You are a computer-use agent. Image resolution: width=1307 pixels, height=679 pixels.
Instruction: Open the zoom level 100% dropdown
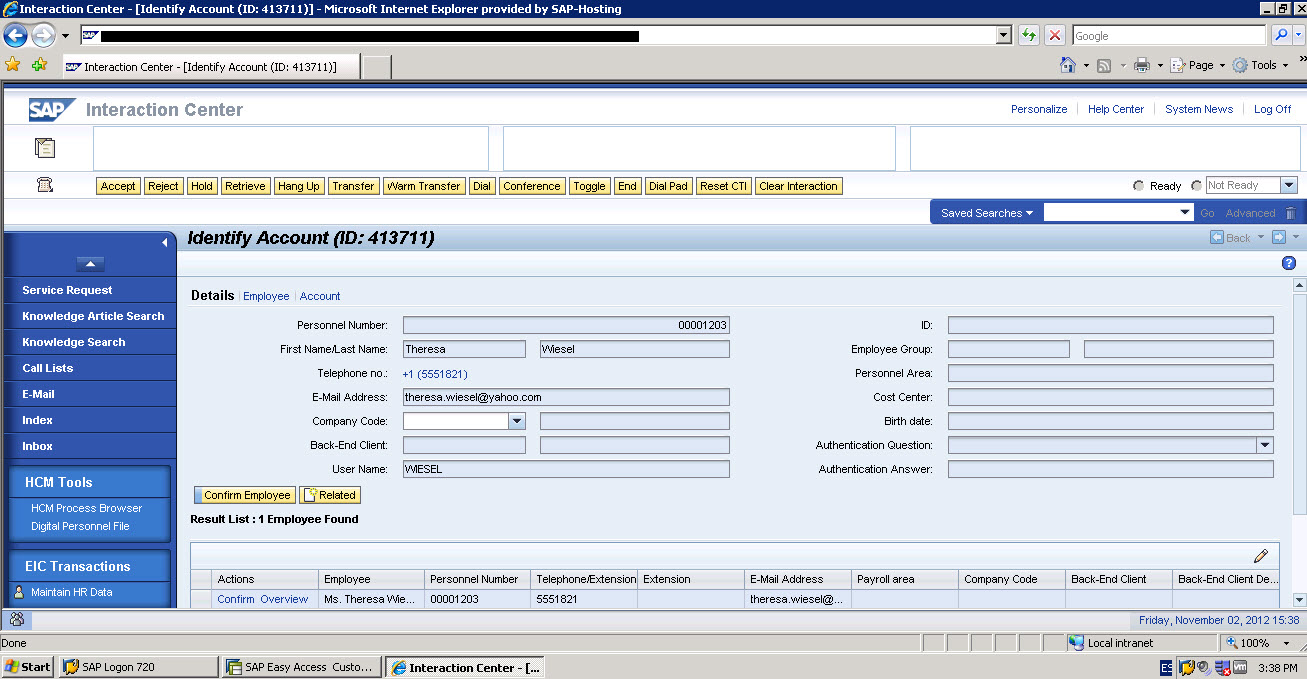coord(1287,643)
